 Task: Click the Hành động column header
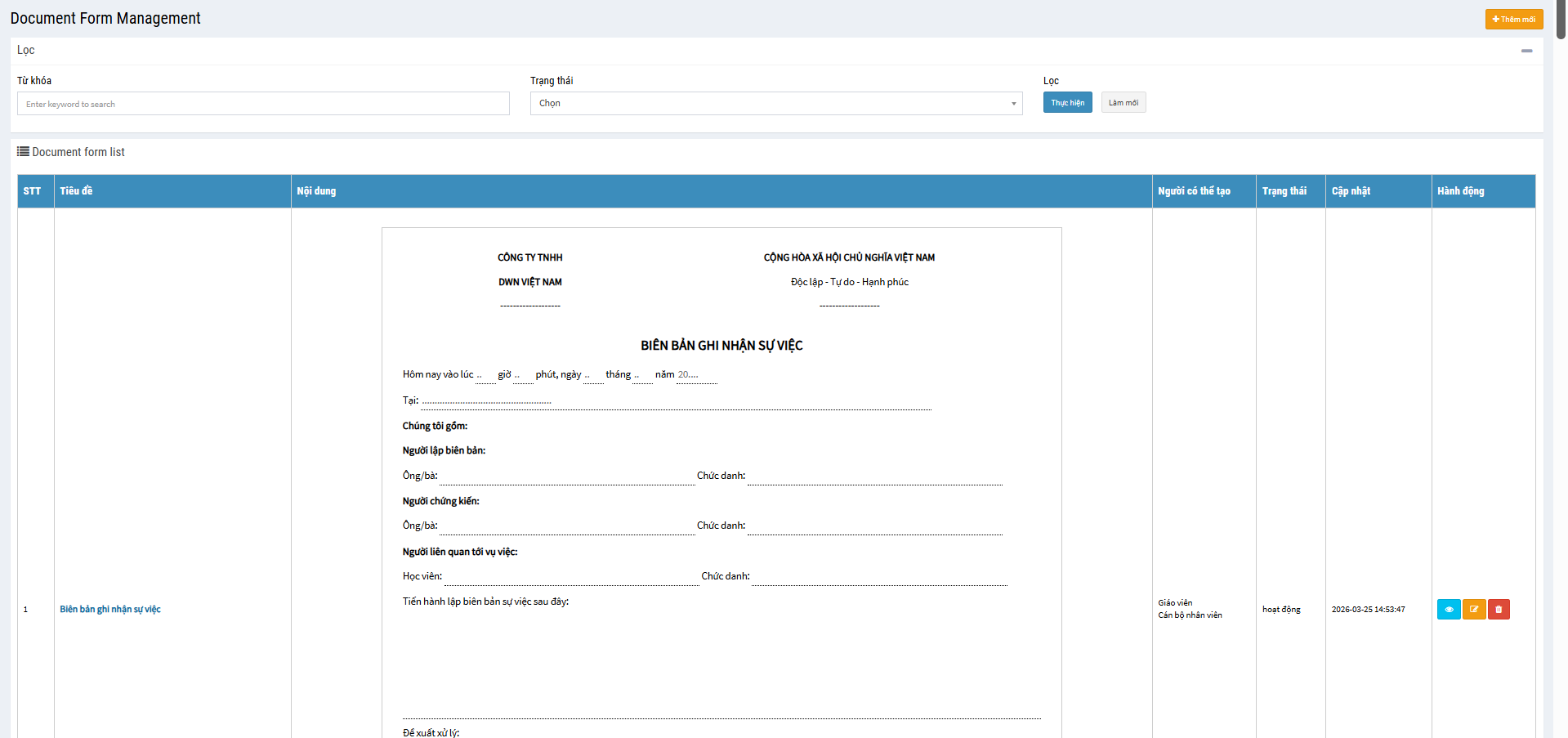(1460, 191)
